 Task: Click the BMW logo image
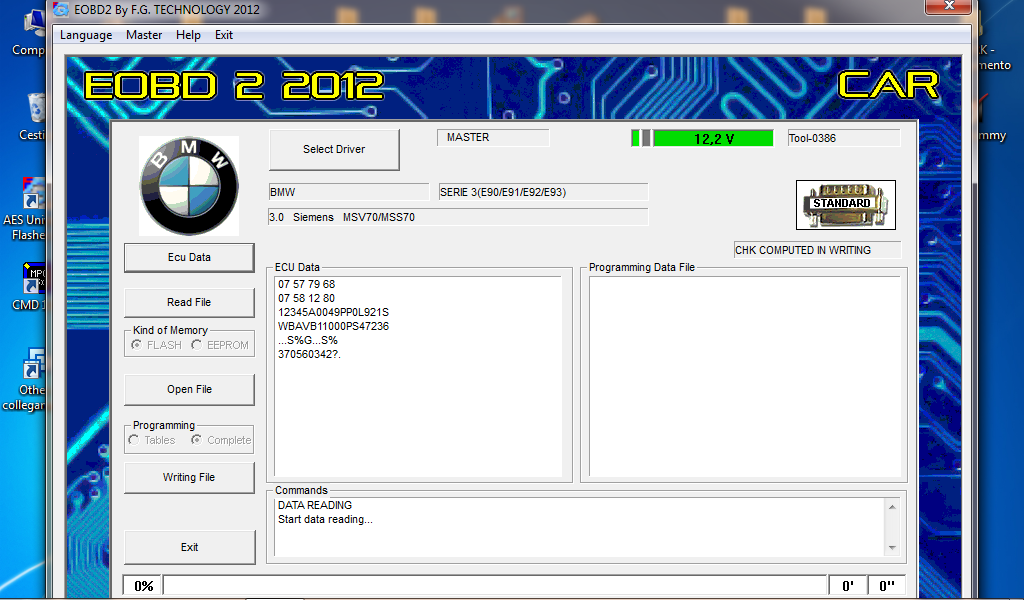click(189, 186)
